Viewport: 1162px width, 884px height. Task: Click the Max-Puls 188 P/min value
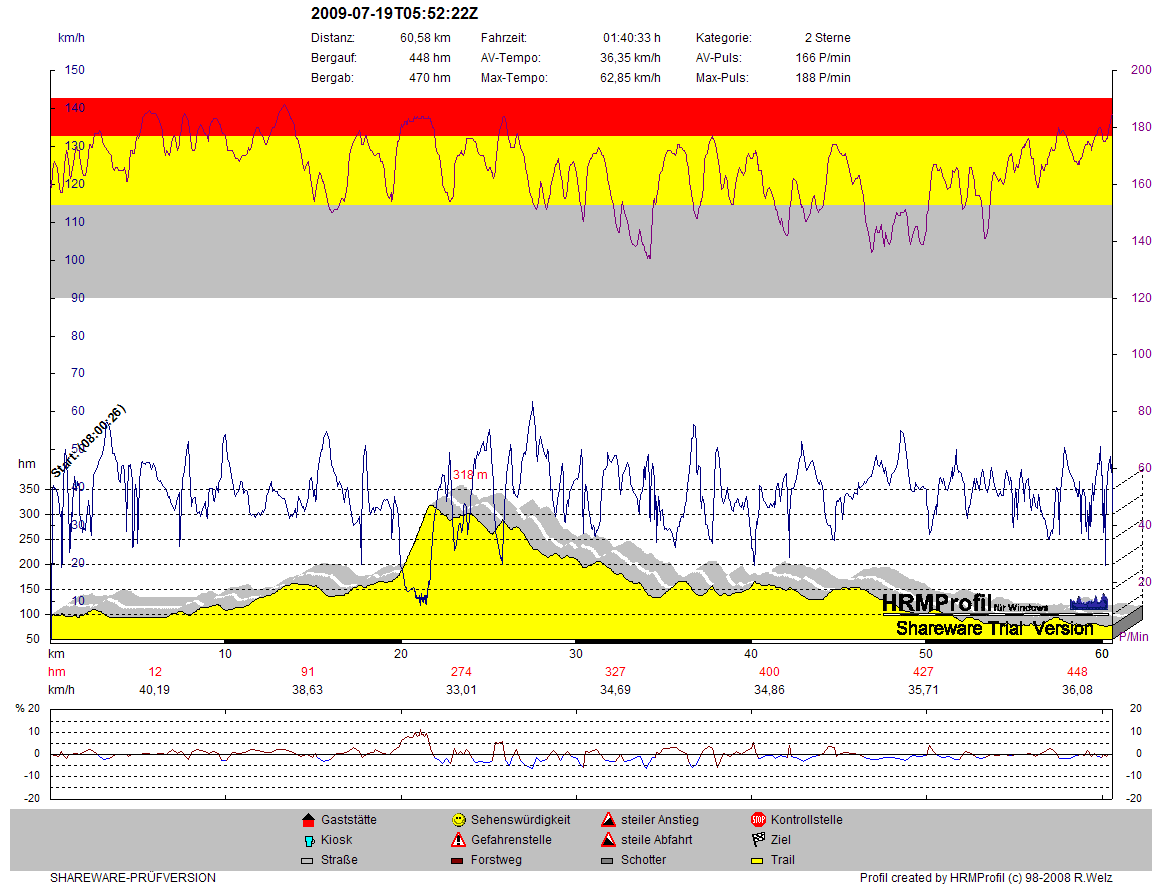pyautogui.click(x=823, y=78)
